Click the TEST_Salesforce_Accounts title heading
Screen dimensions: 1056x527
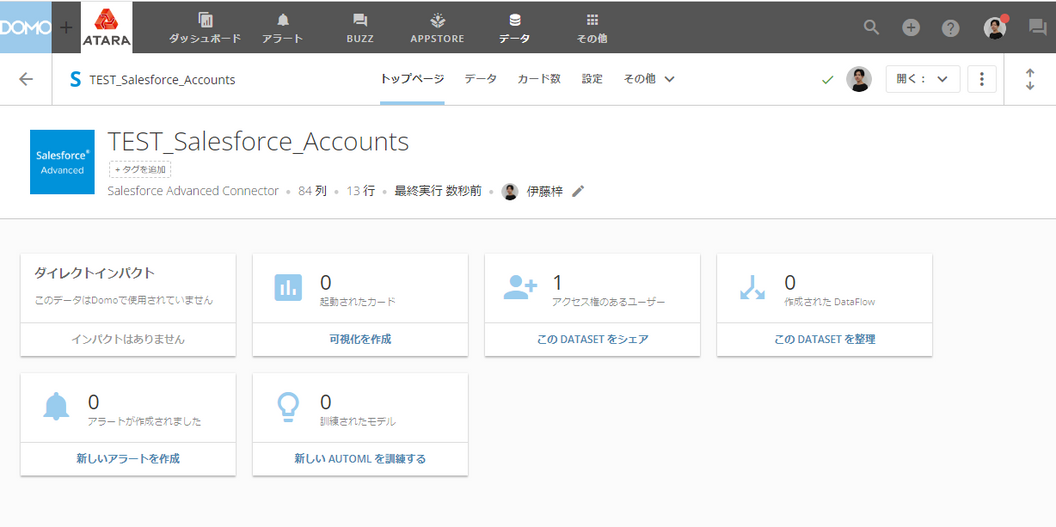(259, 141)
